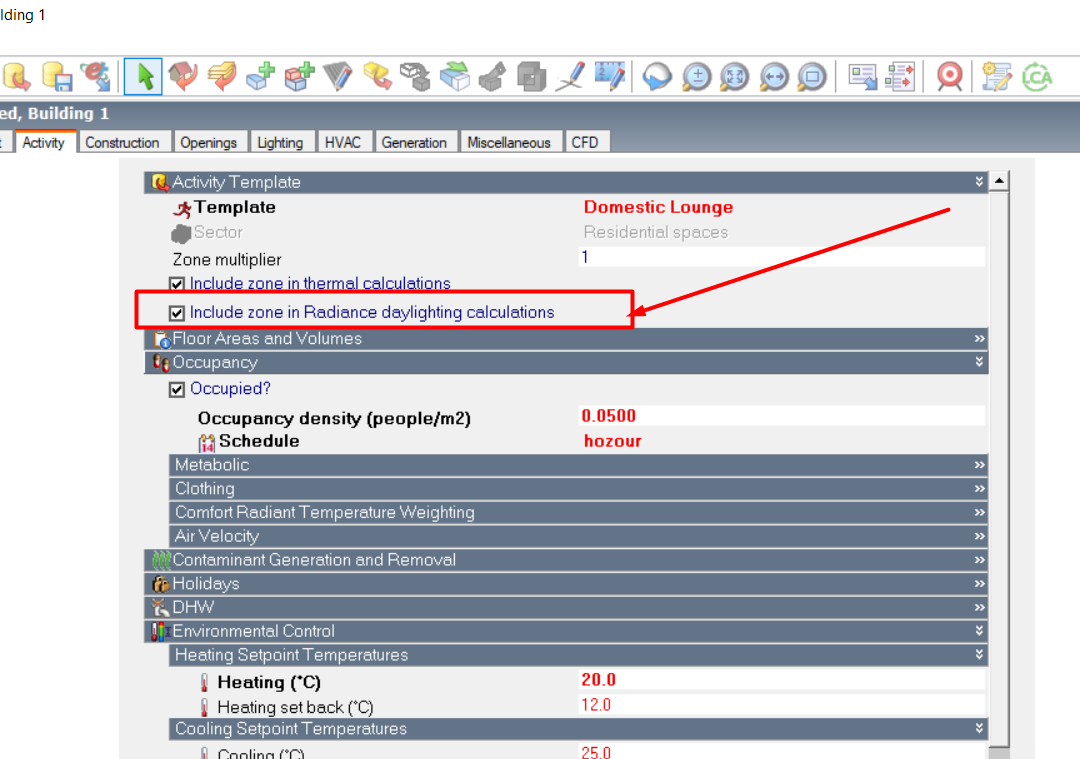Collapse the Environmental Control section

[979, 631]
